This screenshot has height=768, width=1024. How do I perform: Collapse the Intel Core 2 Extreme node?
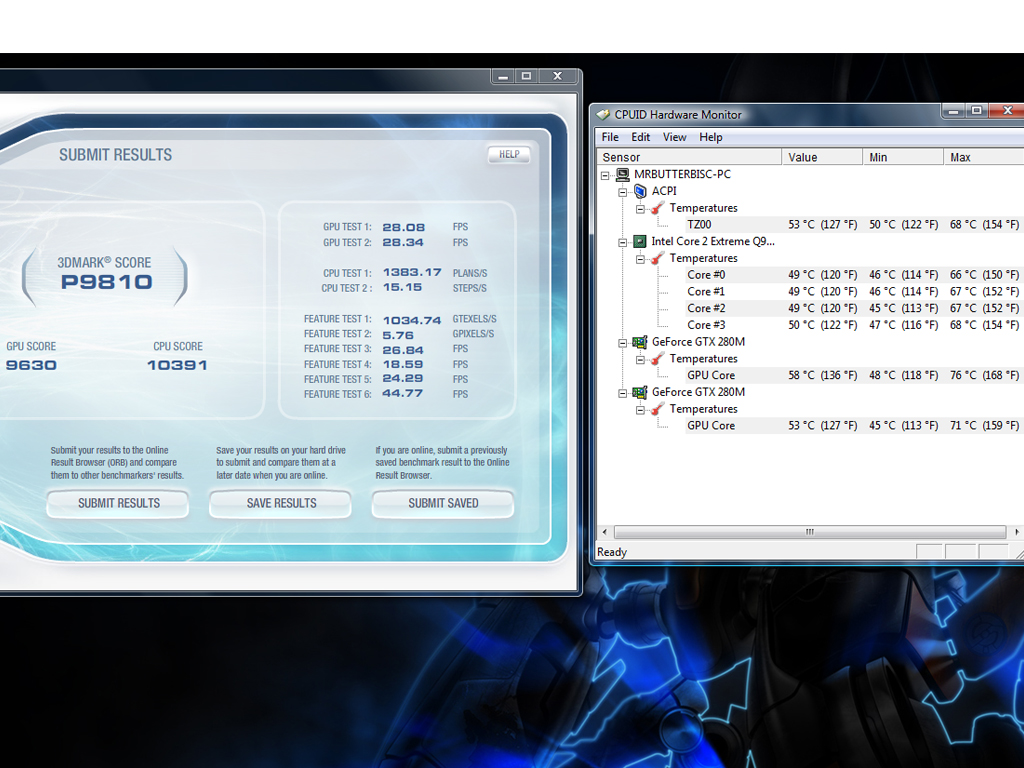coord(623,242)
